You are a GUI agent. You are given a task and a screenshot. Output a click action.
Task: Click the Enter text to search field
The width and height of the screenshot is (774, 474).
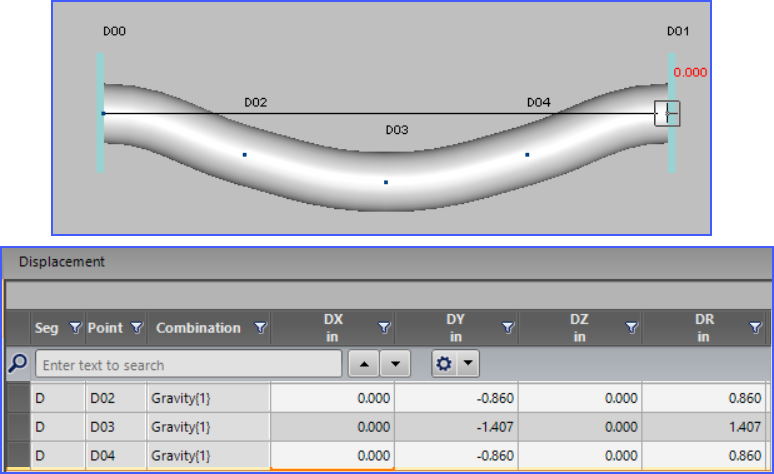coord(189,364)
